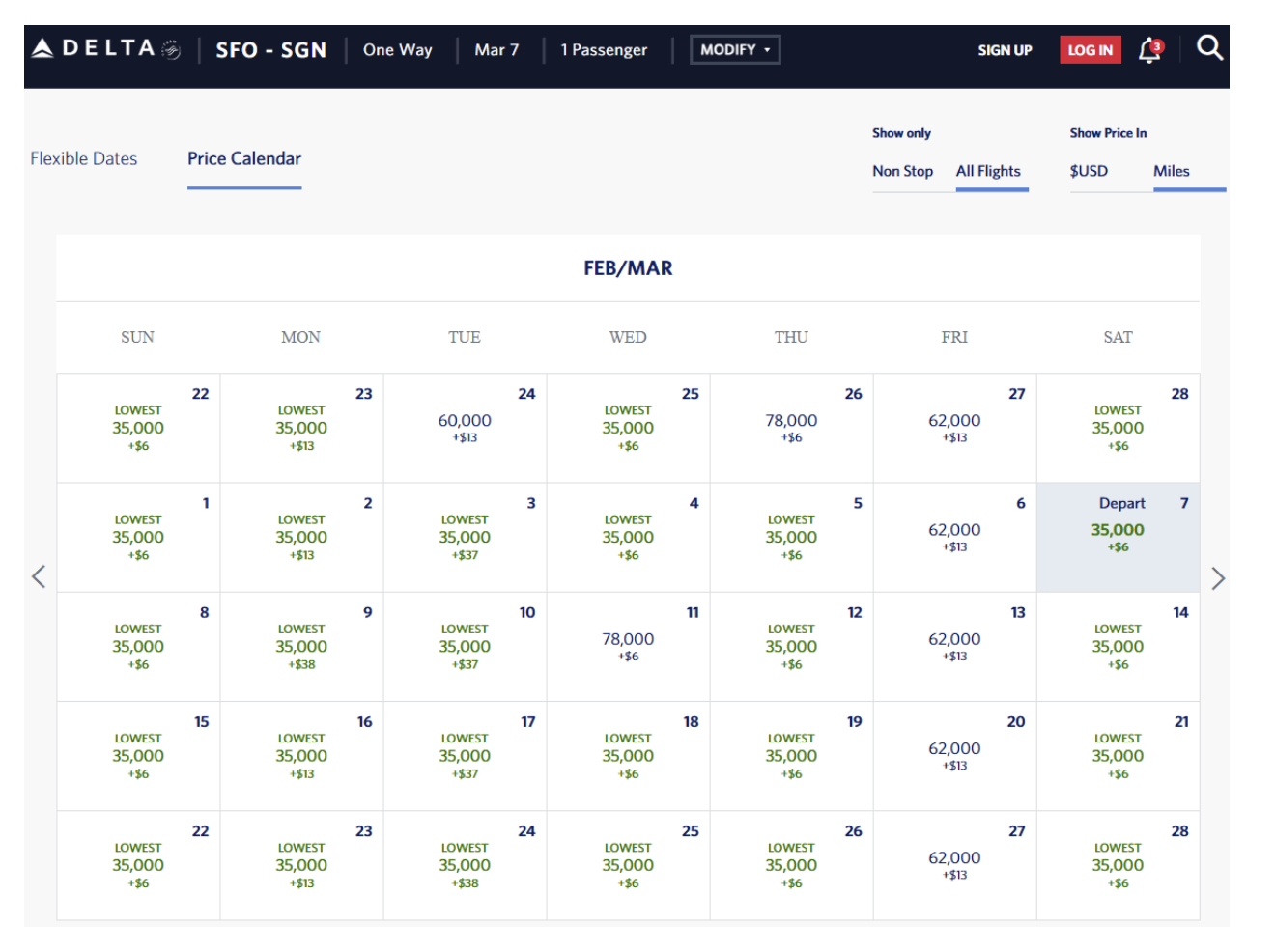Select the March 7 Depart cell
The width and height of the screenshot is (1275, 952).
(1118, 537)
